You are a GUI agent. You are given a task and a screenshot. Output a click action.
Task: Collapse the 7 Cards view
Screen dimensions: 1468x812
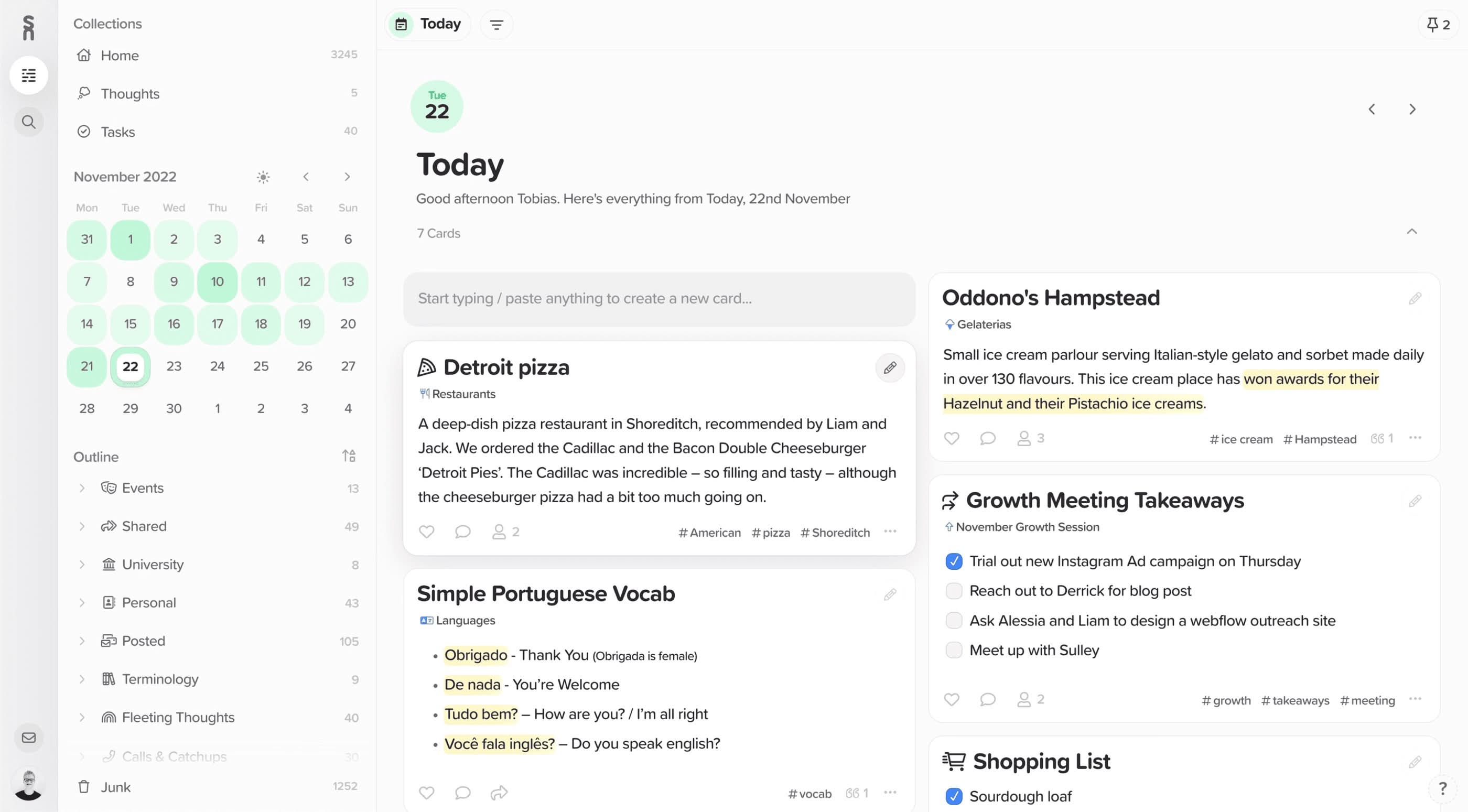(x=1411, y=232)
